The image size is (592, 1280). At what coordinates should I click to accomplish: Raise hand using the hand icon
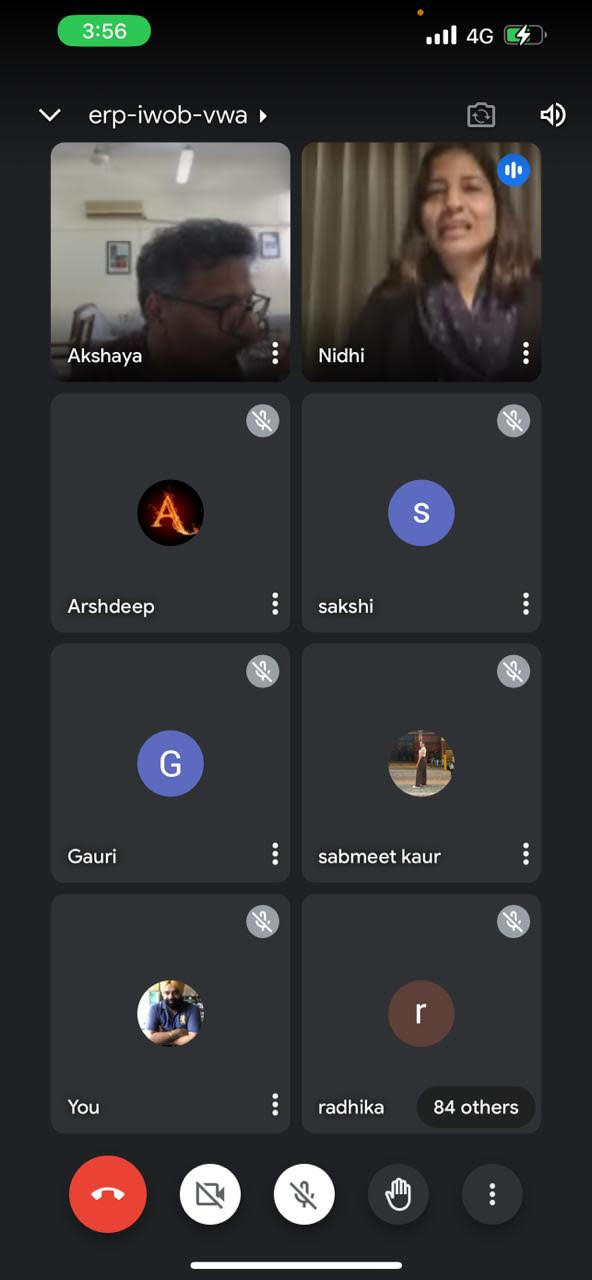(398, 1194)
